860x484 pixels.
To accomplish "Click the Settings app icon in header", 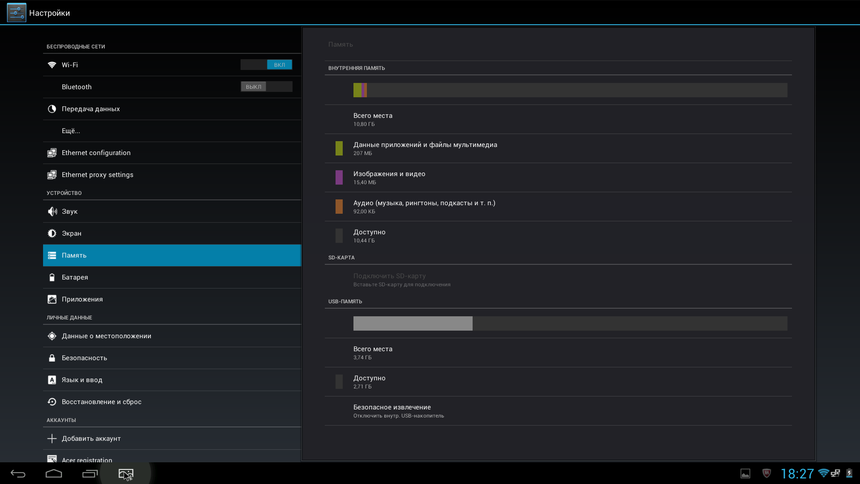I will [16, 13].
